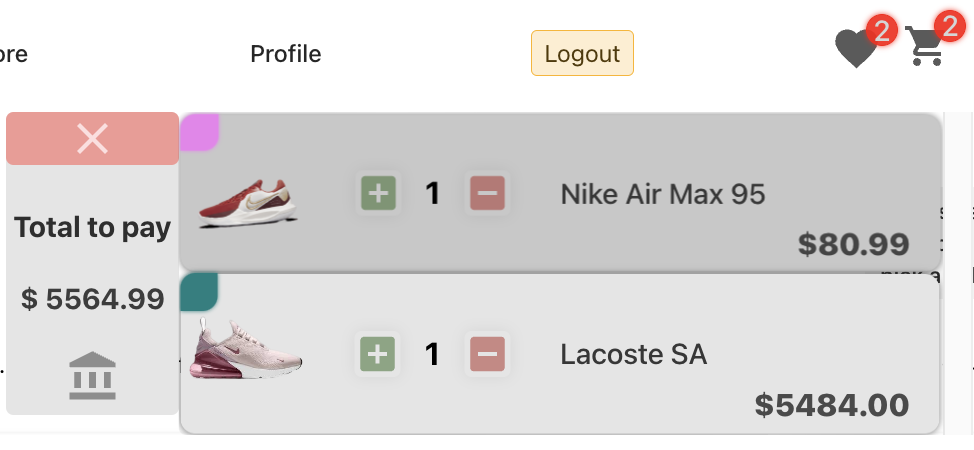Viewport: 974px width, 450px height.
Task: Click the Logout button
Action: [x=582, y=53]
